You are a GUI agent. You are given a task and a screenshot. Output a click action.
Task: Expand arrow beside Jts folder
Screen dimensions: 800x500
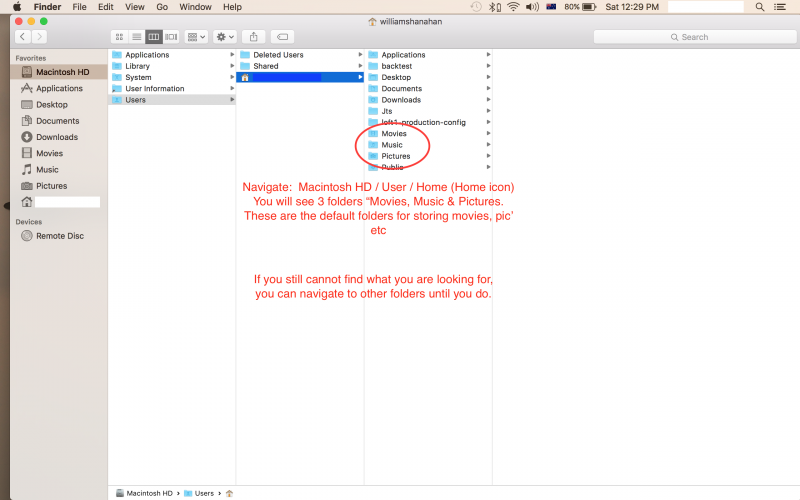488,111
